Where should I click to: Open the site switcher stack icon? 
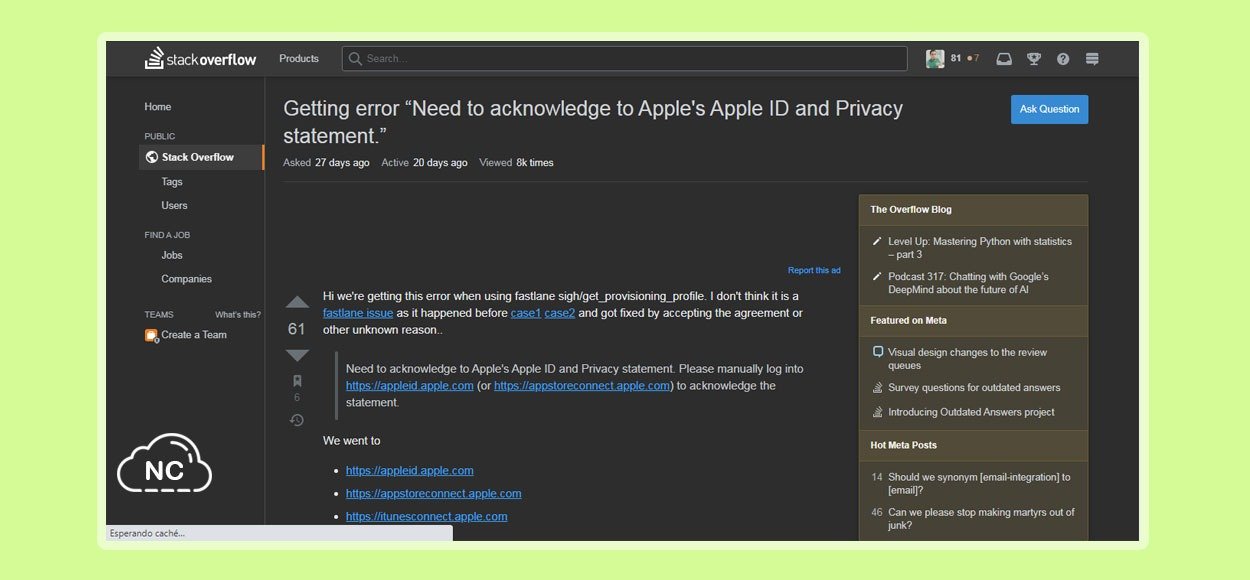point(1092,59)
